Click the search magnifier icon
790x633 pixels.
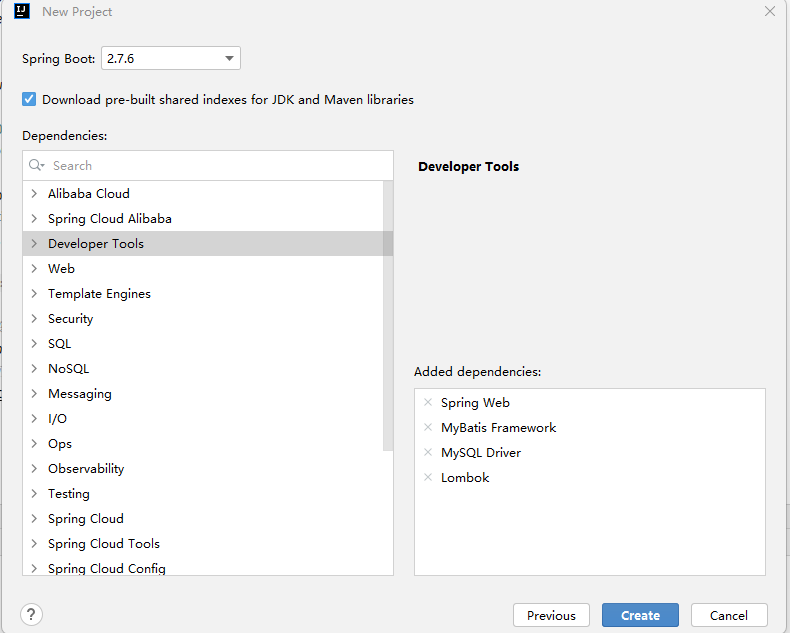tap(36, 165)
